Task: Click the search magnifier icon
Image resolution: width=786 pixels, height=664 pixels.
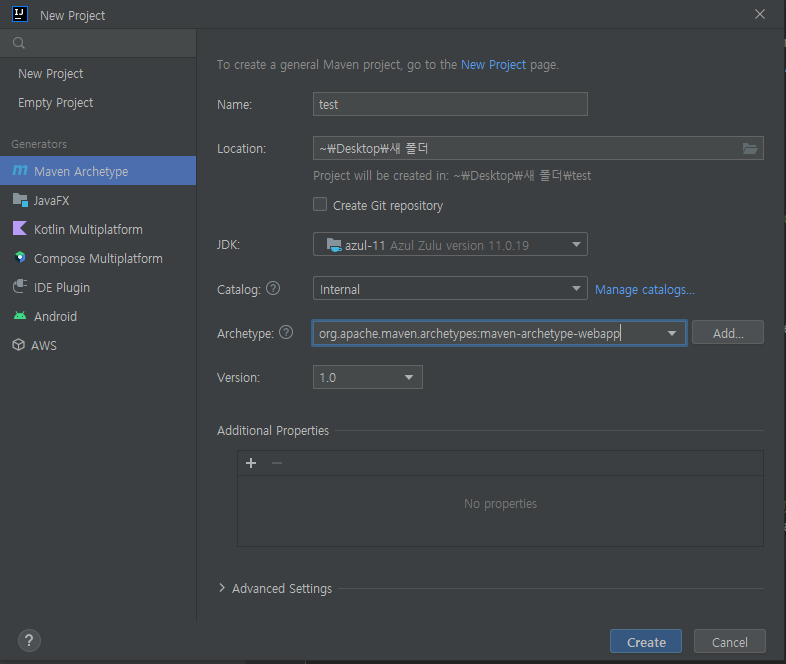Action: click(x=19, y=43)
